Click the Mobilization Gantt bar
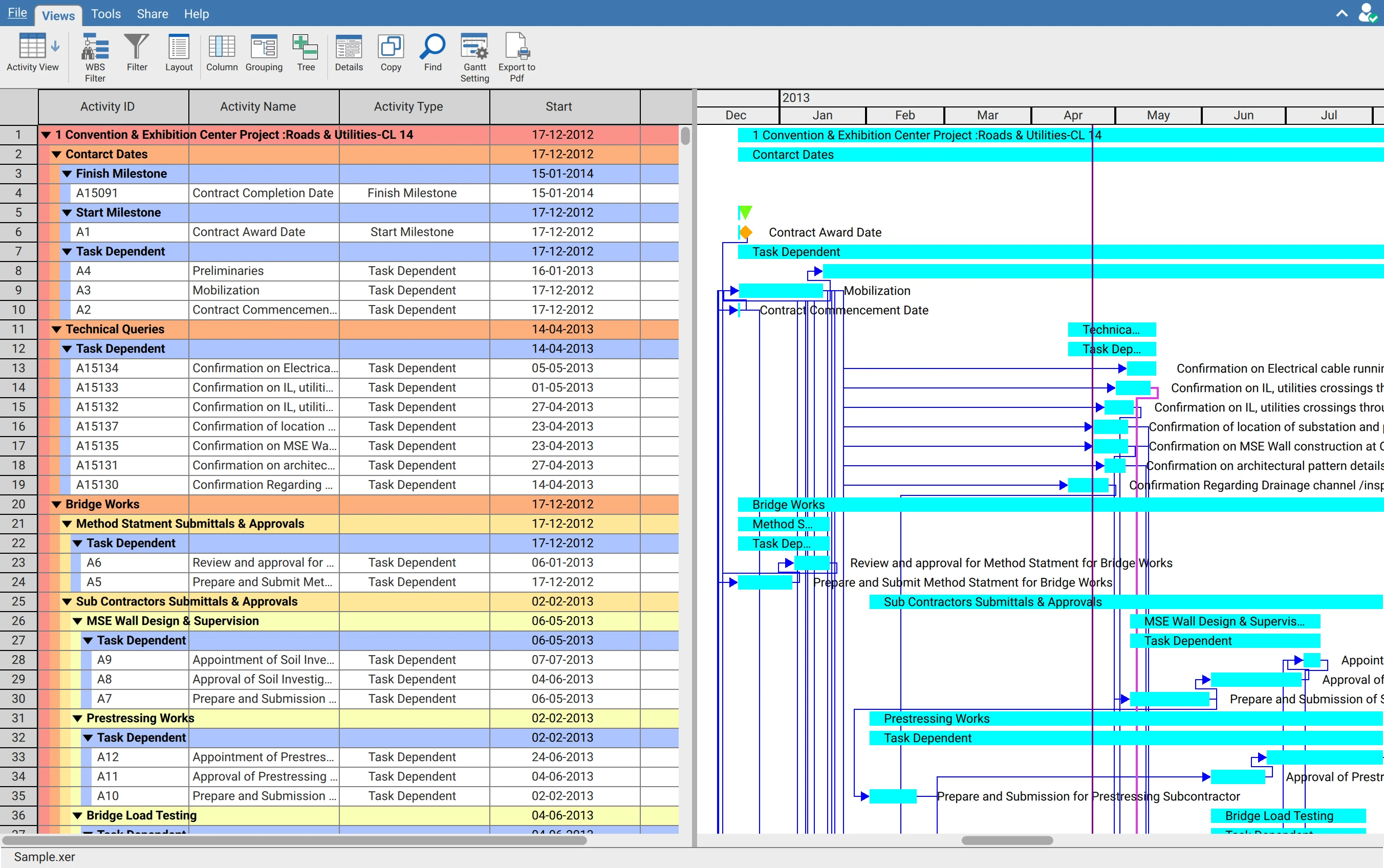1384x868 pixels. click(x=781, y=291)
